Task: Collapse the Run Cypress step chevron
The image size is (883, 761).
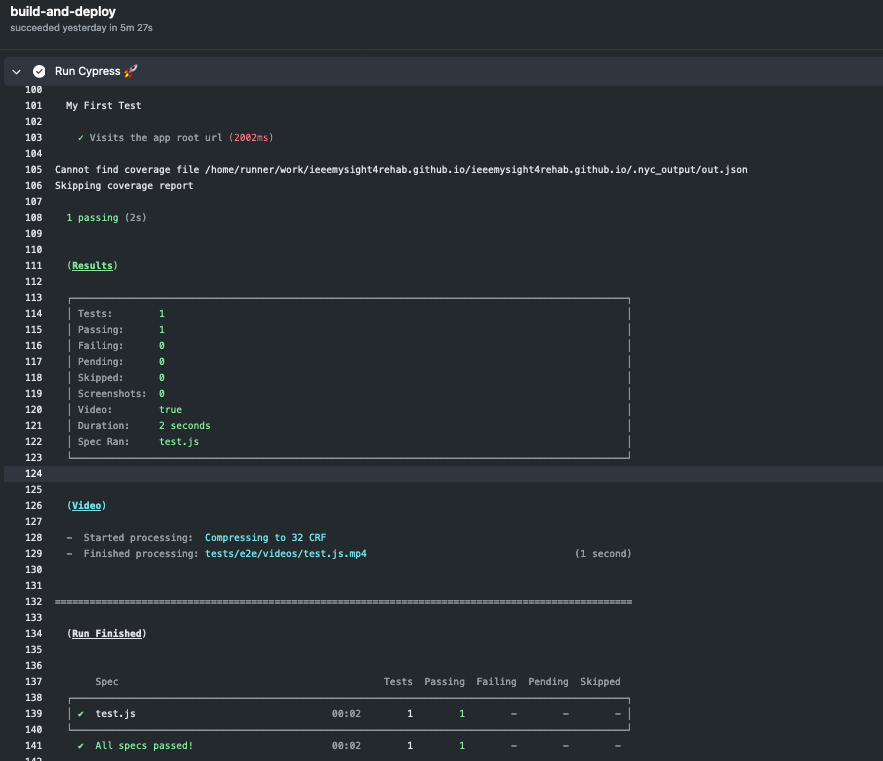Action: (x=16, y=72)
